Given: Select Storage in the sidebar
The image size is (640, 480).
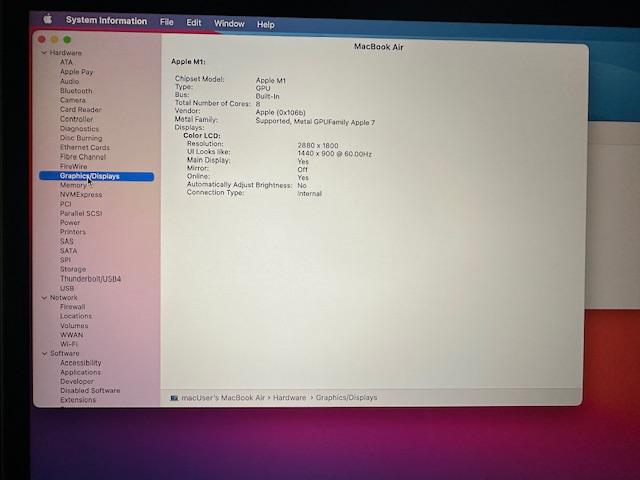Looking at the screenshot, I should [x=73, y=269].
